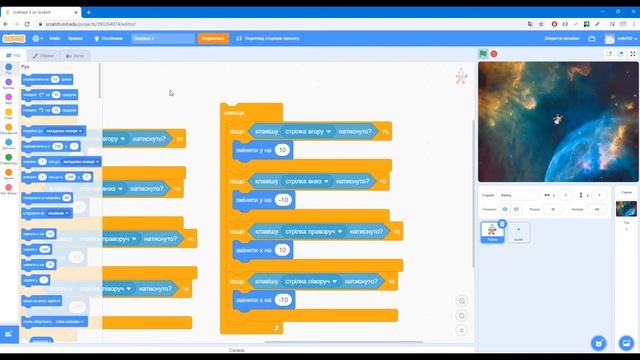The image size is (640, 360).
Task: Click the sprite size field
Action: coord(553,209)
